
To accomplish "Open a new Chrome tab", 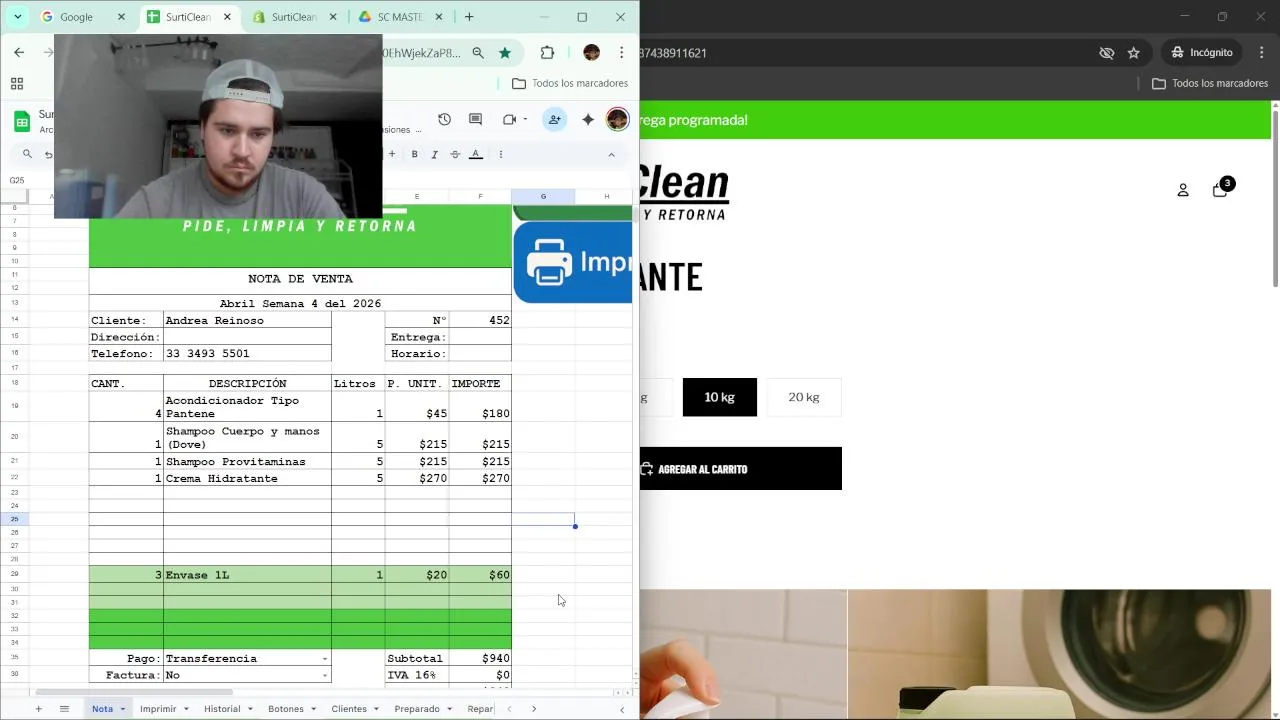I will click(x=469, y=17).
